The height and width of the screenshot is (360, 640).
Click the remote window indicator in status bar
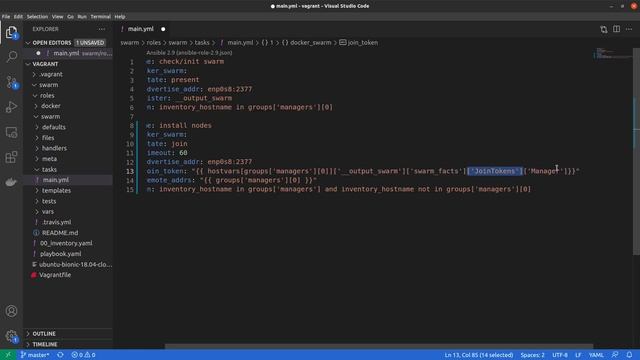click(x=8, y=355)
